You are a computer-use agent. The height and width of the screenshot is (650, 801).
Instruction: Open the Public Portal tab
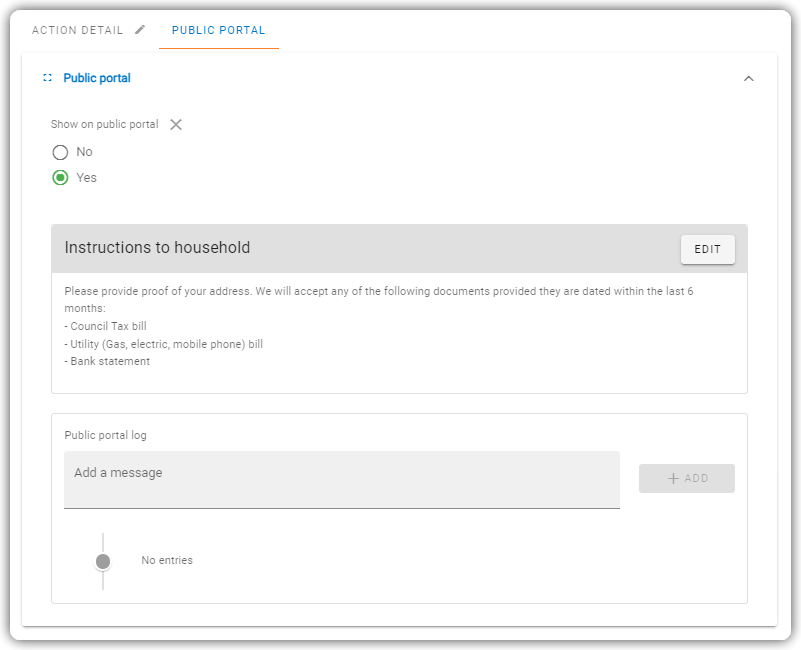(219, 30)
